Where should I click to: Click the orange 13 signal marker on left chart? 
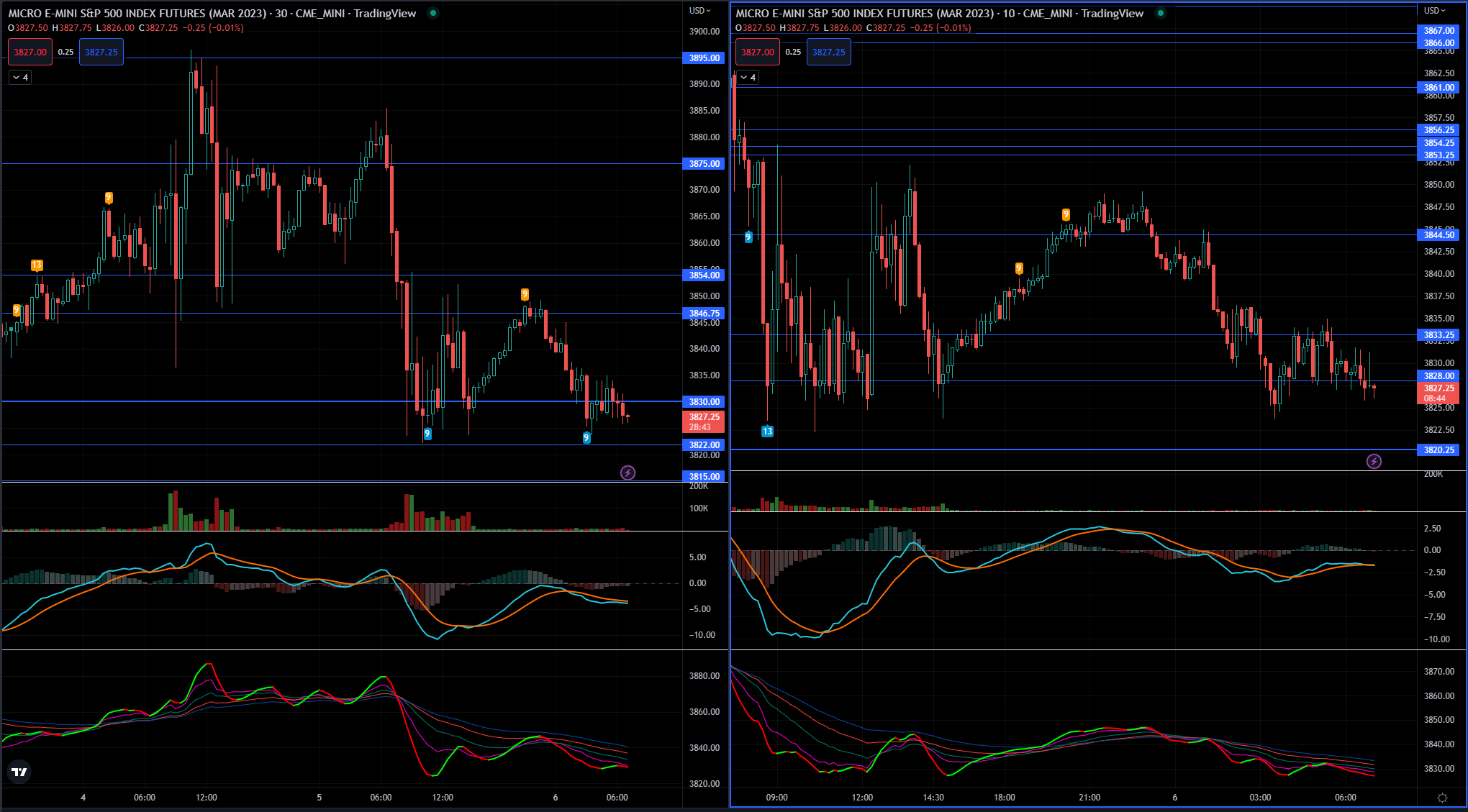pyautogui.click(x=37, y=265)
